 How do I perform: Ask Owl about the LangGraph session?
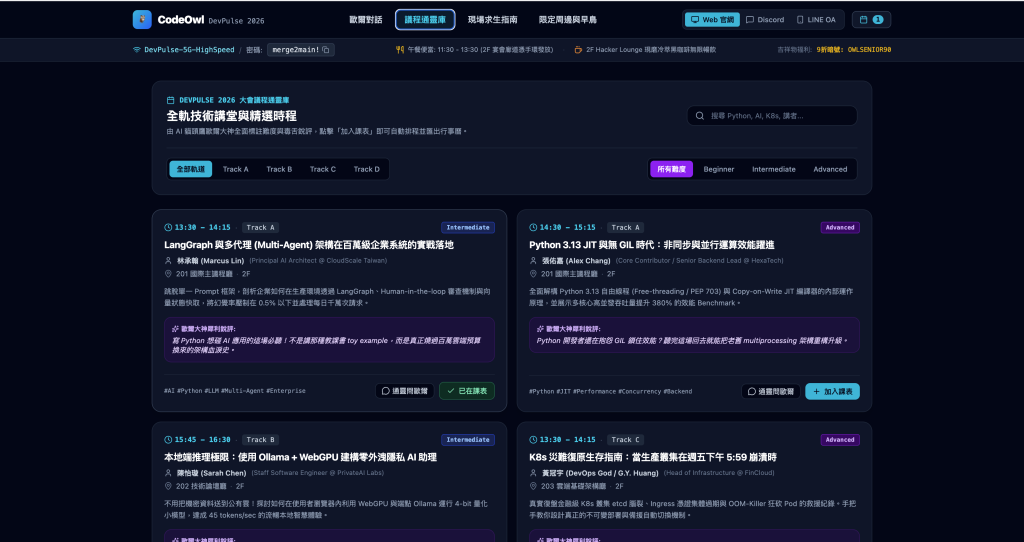(405, 391)
